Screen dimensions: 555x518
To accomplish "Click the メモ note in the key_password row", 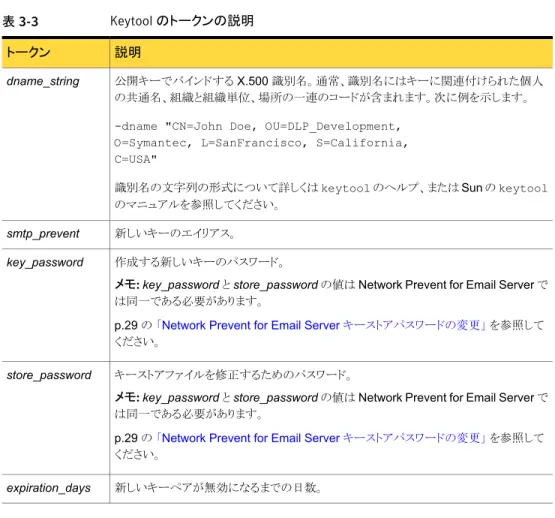I will [331, 293].
